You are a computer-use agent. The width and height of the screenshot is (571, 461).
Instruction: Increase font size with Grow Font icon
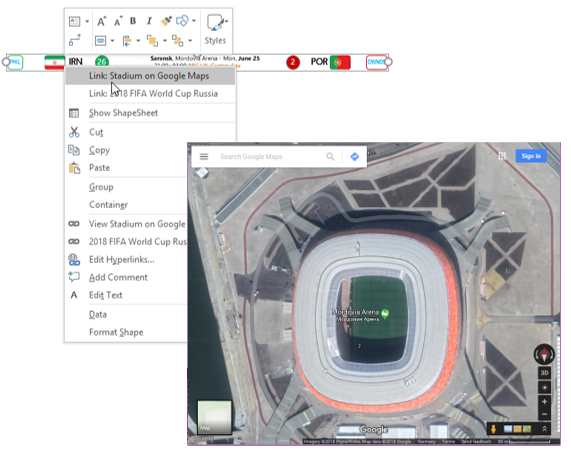tap(102, 21)
